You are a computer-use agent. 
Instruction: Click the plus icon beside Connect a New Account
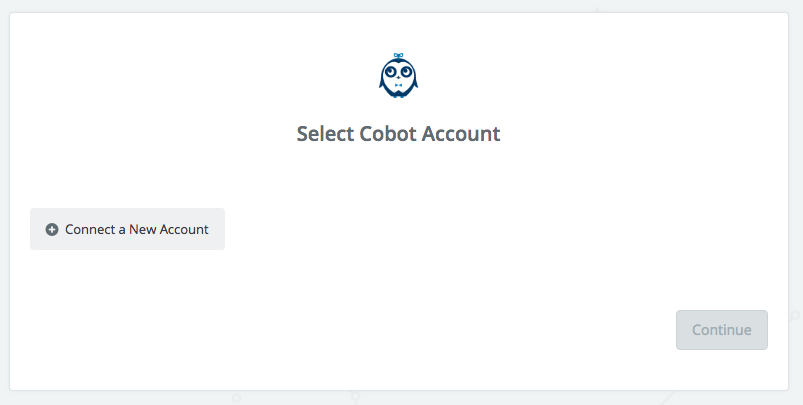tap(52, 229)
